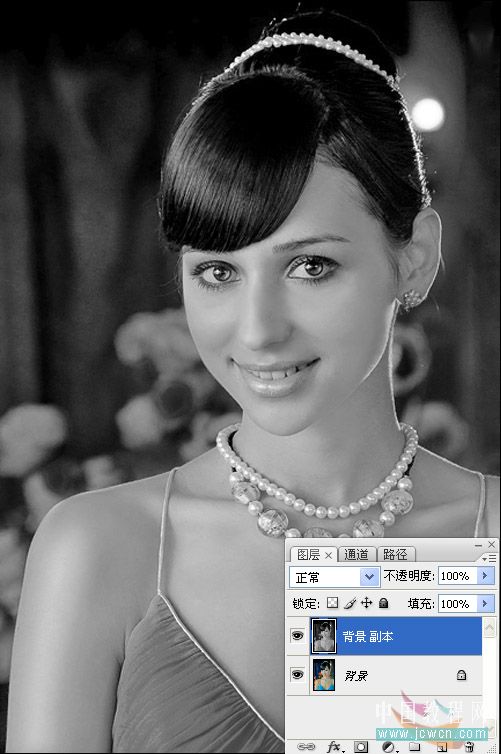Screen dimensions: 501x754
Task: Click the 不透明度 100% value field
Action: point(457,576)
